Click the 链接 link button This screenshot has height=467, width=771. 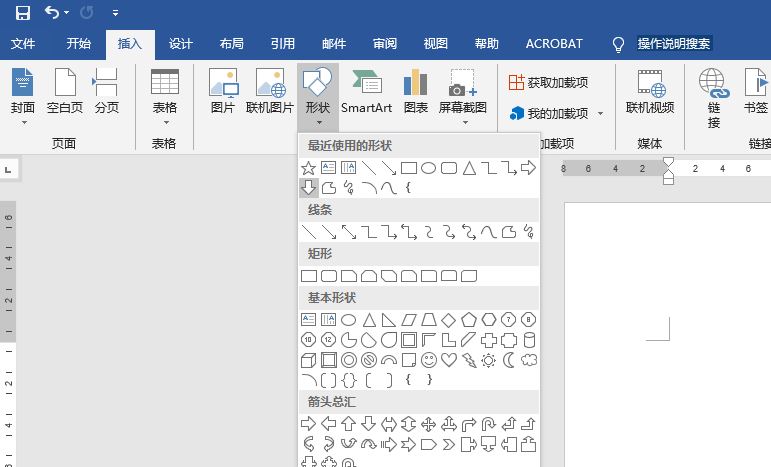click(714, 98)
